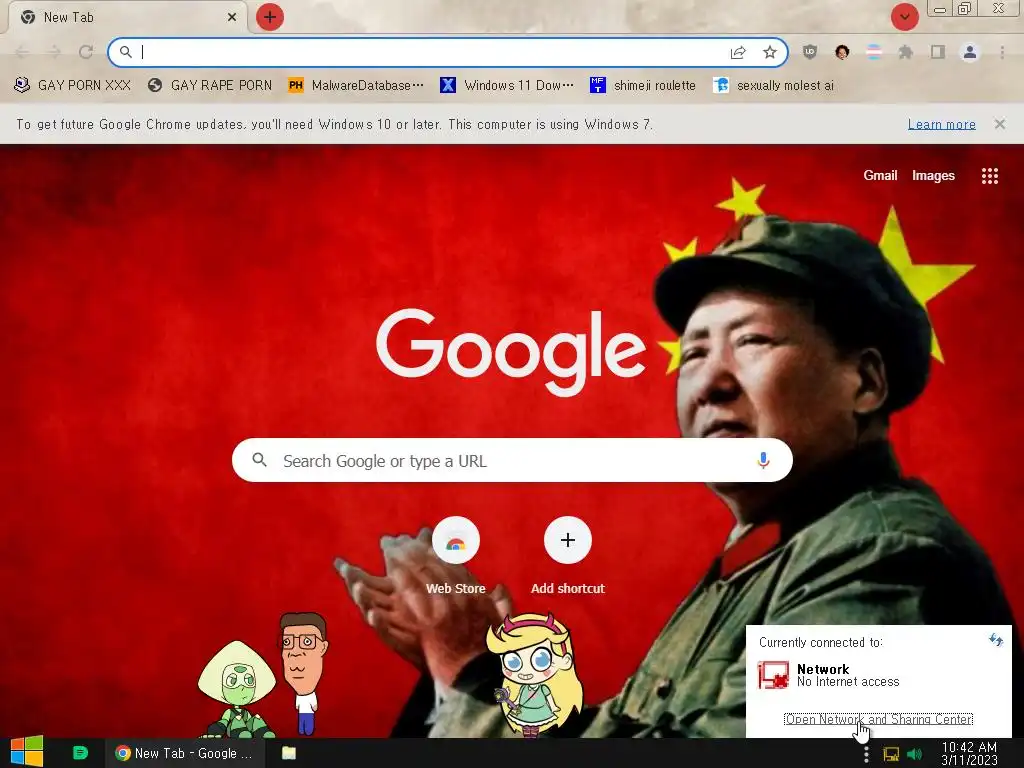1024x768 pixels.
Task: Click the pink and blue striped flag extension
Action: tap(874, 52)
